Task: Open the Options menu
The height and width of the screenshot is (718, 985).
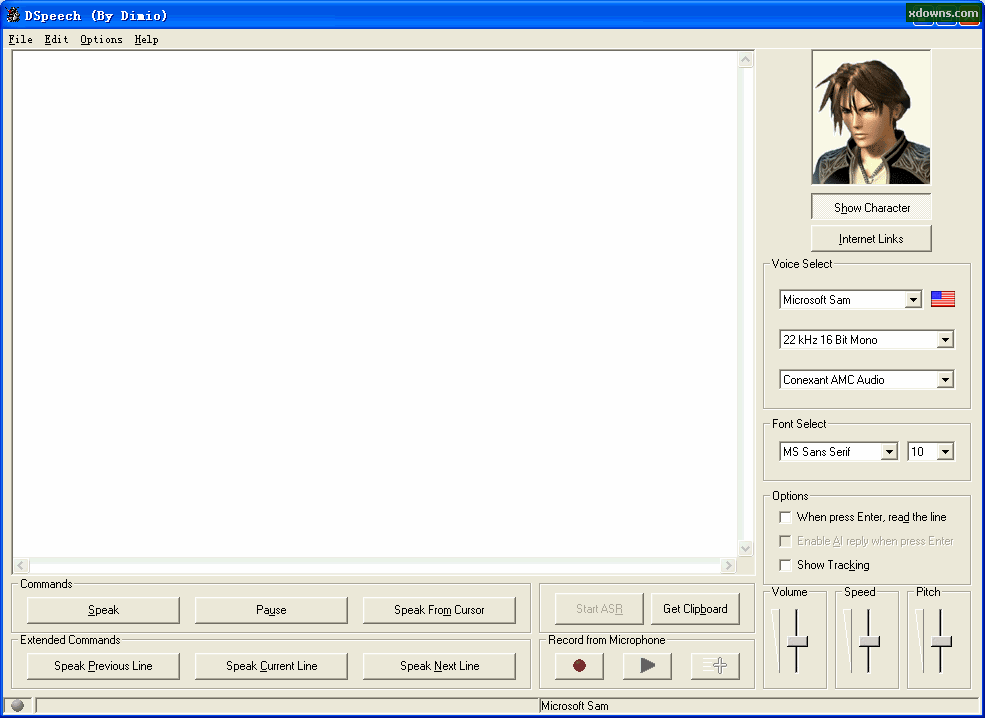Action: [x=101, y=40]
